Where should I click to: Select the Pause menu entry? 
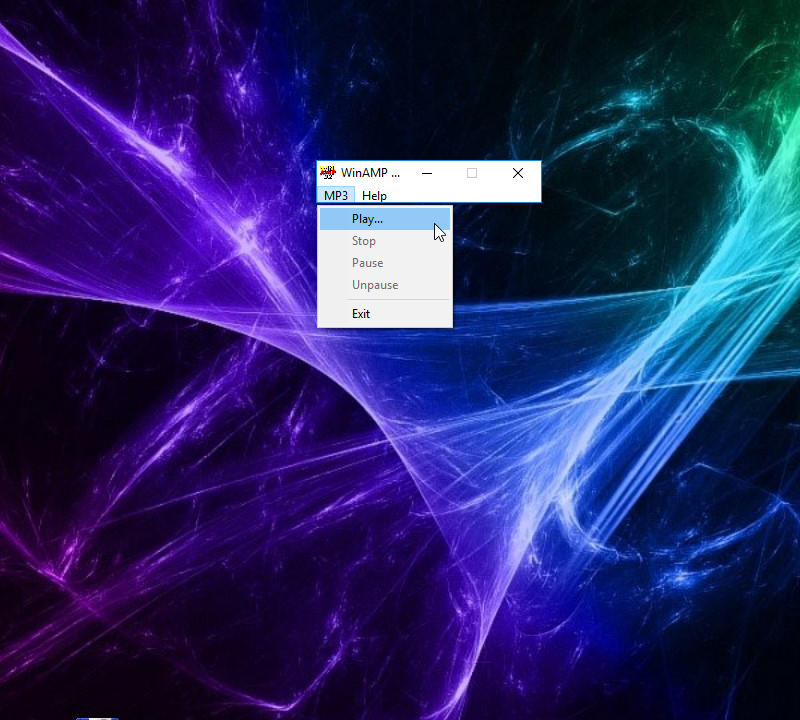tap(385, 263)
